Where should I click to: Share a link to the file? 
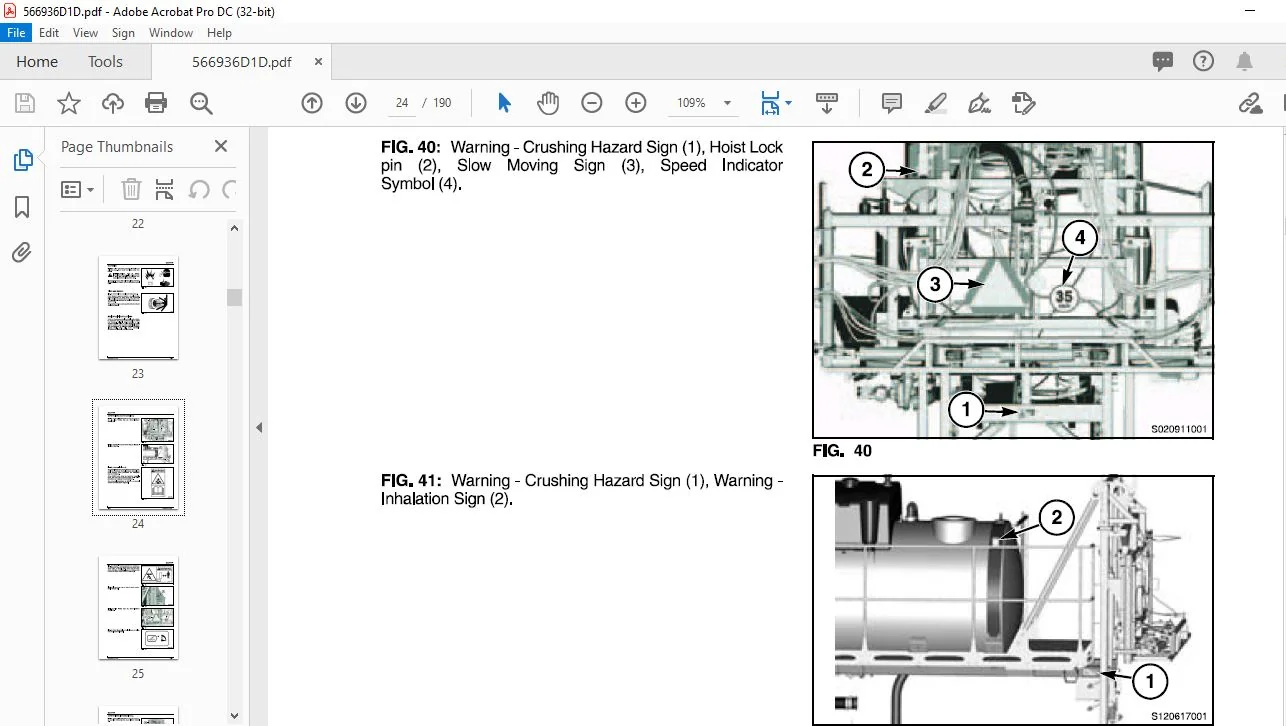point(1250,103)
